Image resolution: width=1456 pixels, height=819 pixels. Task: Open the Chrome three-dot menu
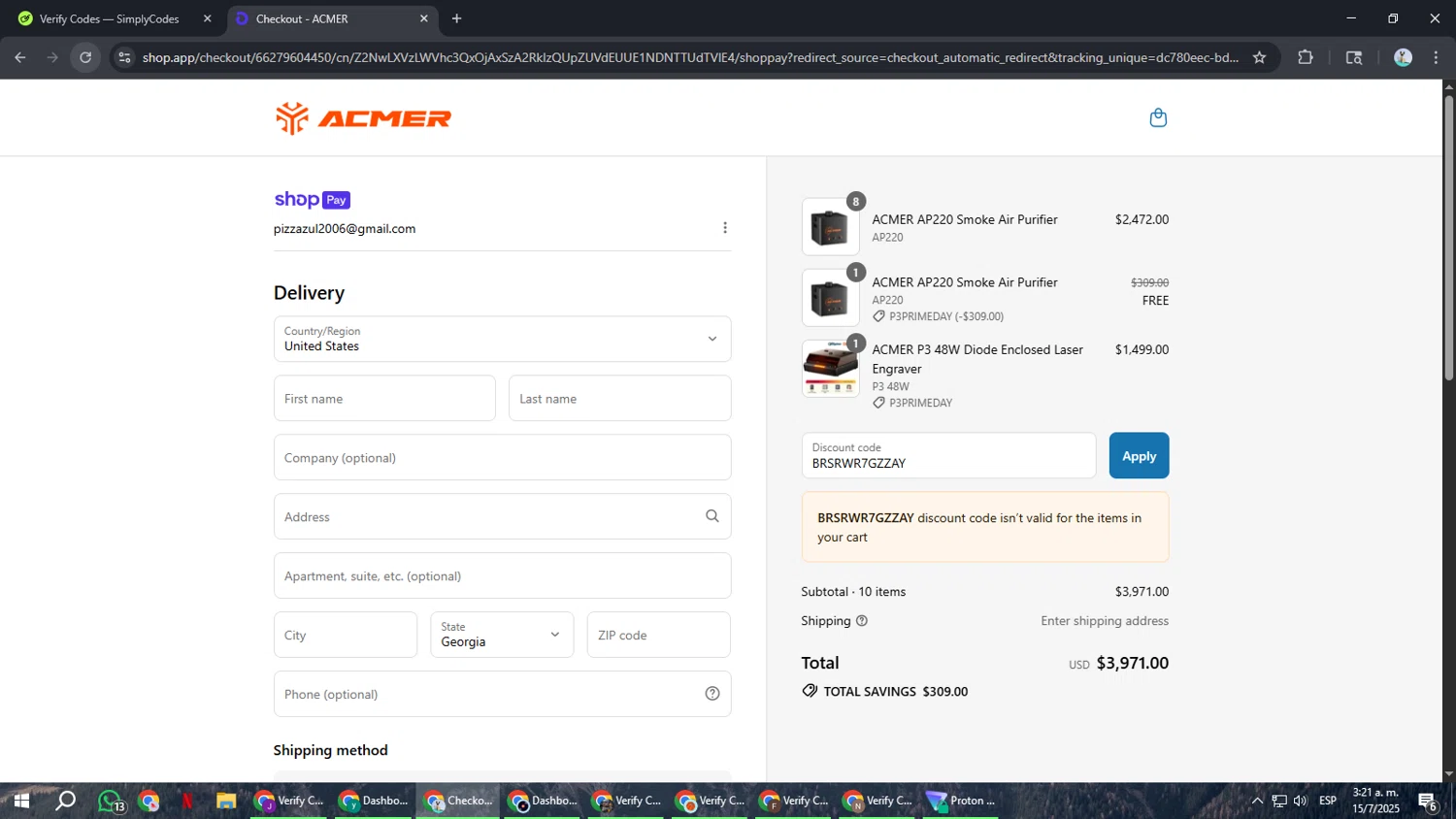click(1436, 57)
